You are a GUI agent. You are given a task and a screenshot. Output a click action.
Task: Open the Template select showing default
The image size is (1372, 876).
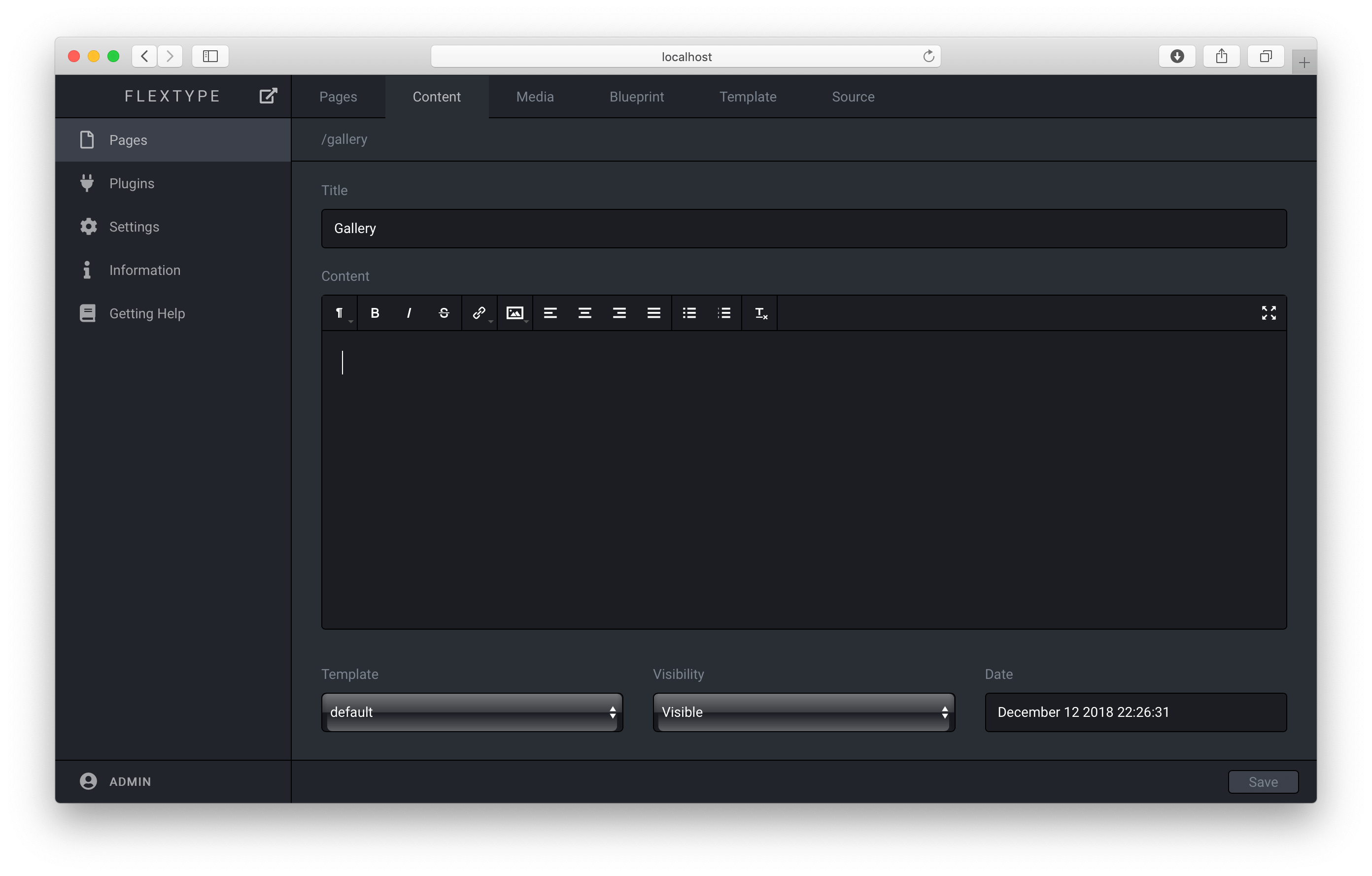pyautogui.click(x=472, y=712)
